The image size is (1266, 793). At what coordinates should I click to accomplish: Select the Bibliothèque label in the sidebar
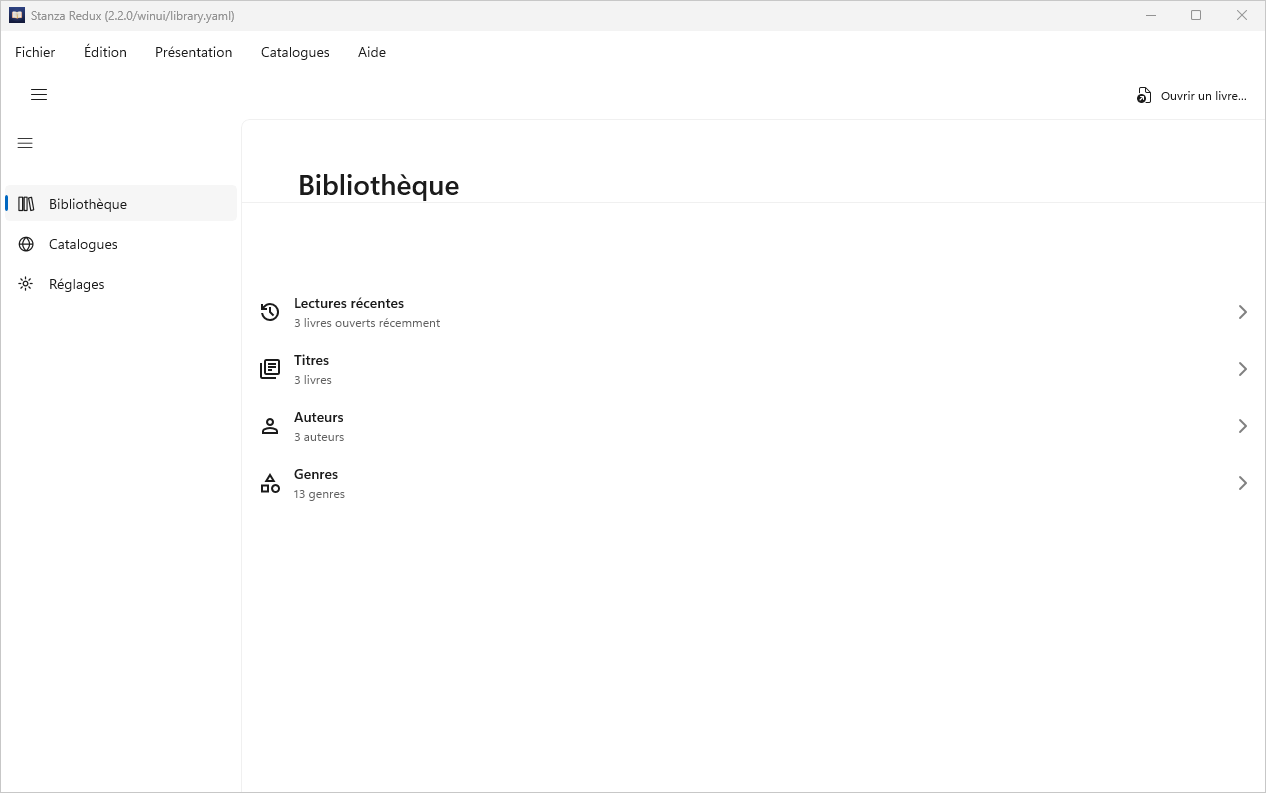point(88,204)
